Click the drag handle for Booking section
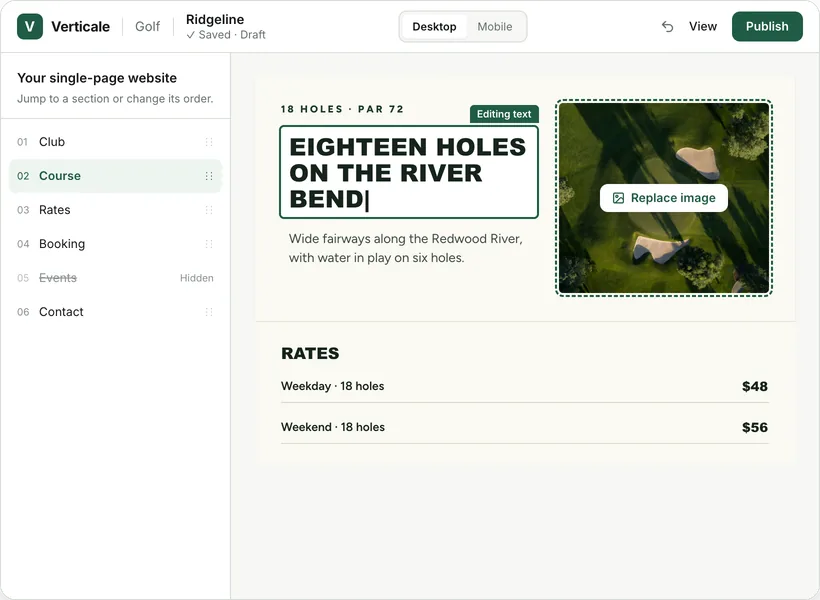The image size is (820, 600). [209, 244]
